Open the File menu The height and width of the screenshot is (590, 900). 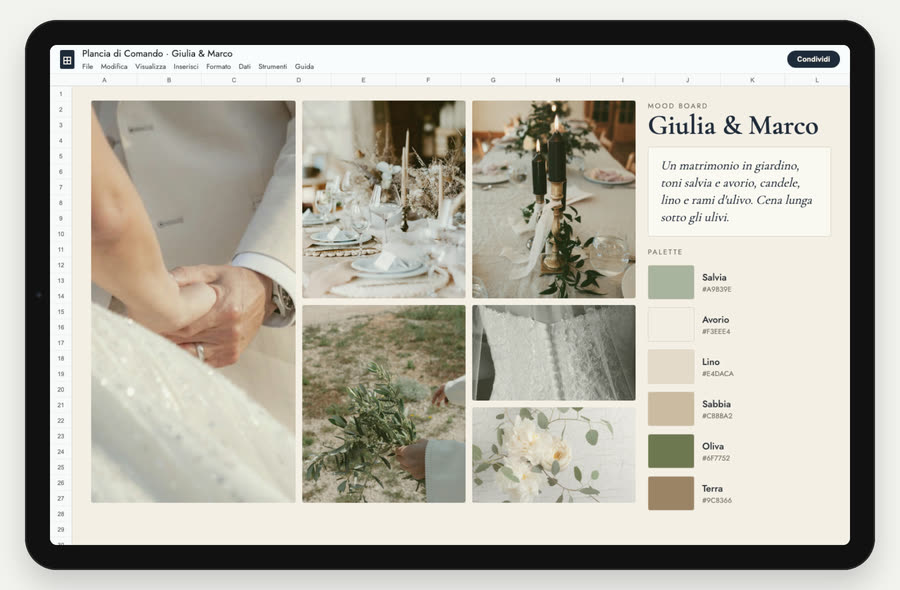[x=87, y=67]
